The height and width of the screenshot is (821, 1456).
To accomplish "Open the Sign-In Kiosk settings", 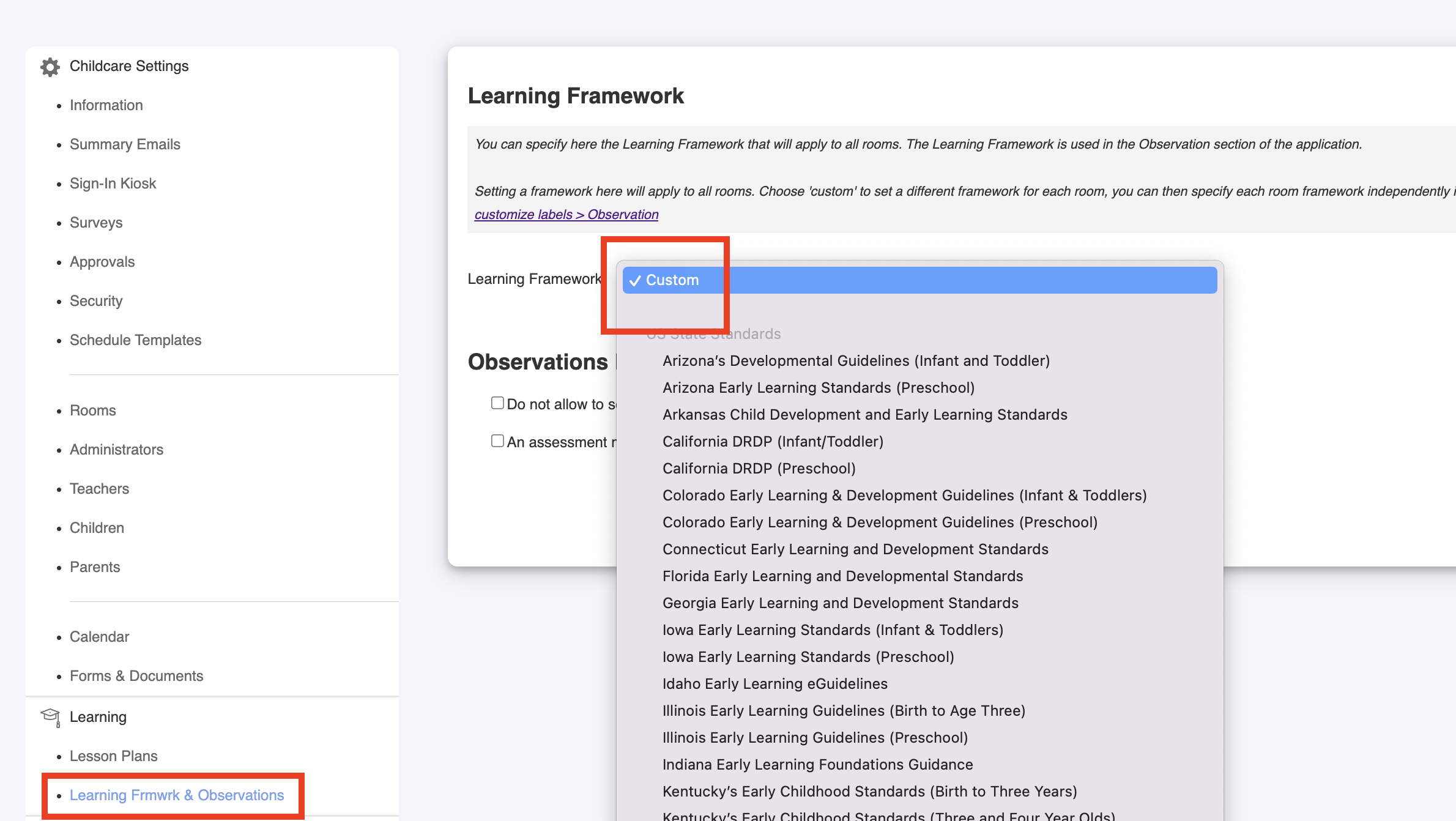I will 113,184.
